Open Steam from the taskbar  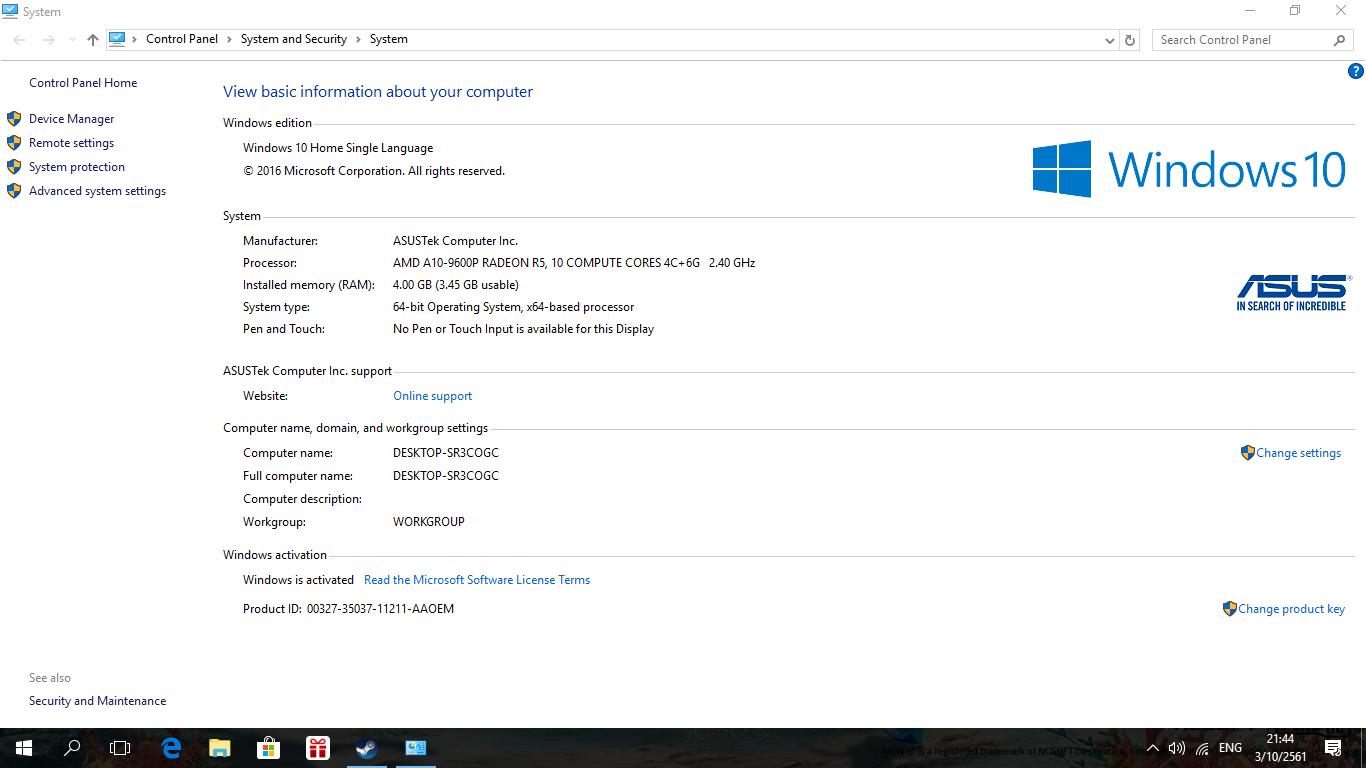pyautogui.click(x=366, y=747)
